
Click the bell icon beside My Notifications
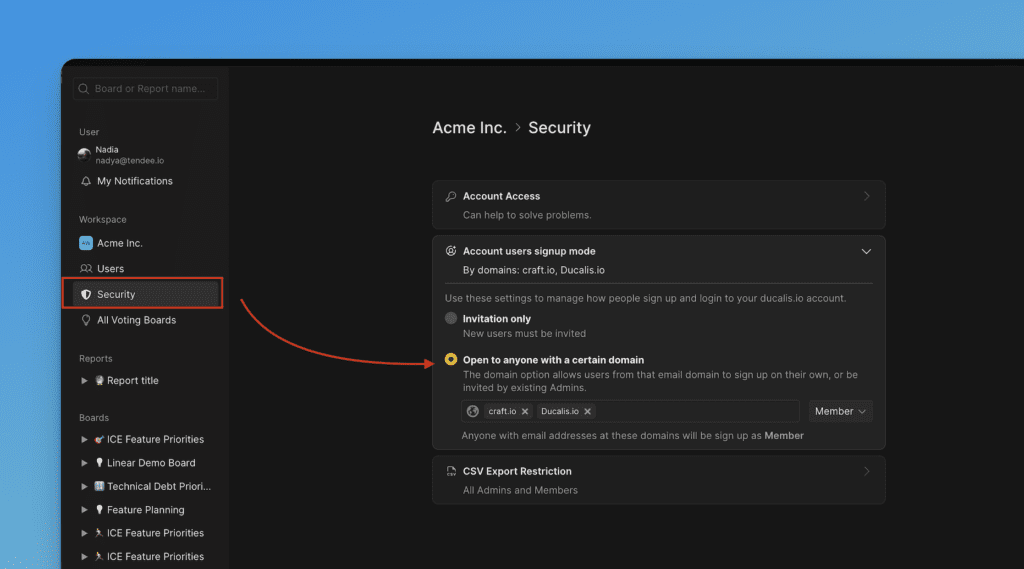click(x=86, y=181)
